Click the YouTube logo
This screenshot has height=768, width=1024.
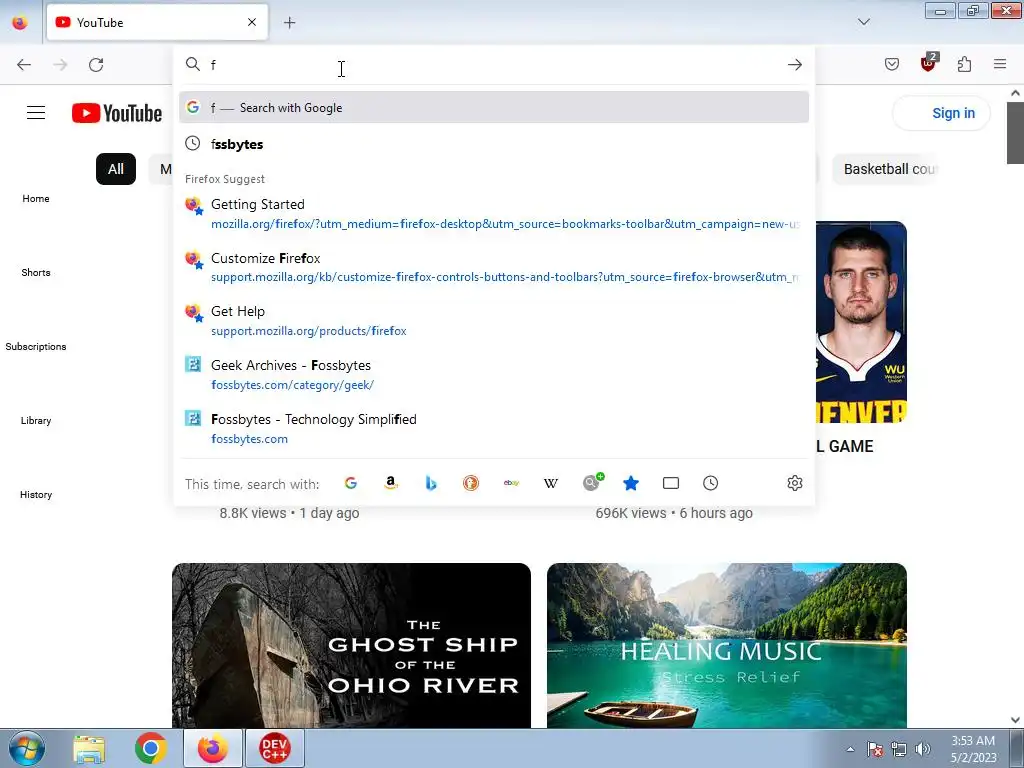pyautogui.click(x=117, y=113)
